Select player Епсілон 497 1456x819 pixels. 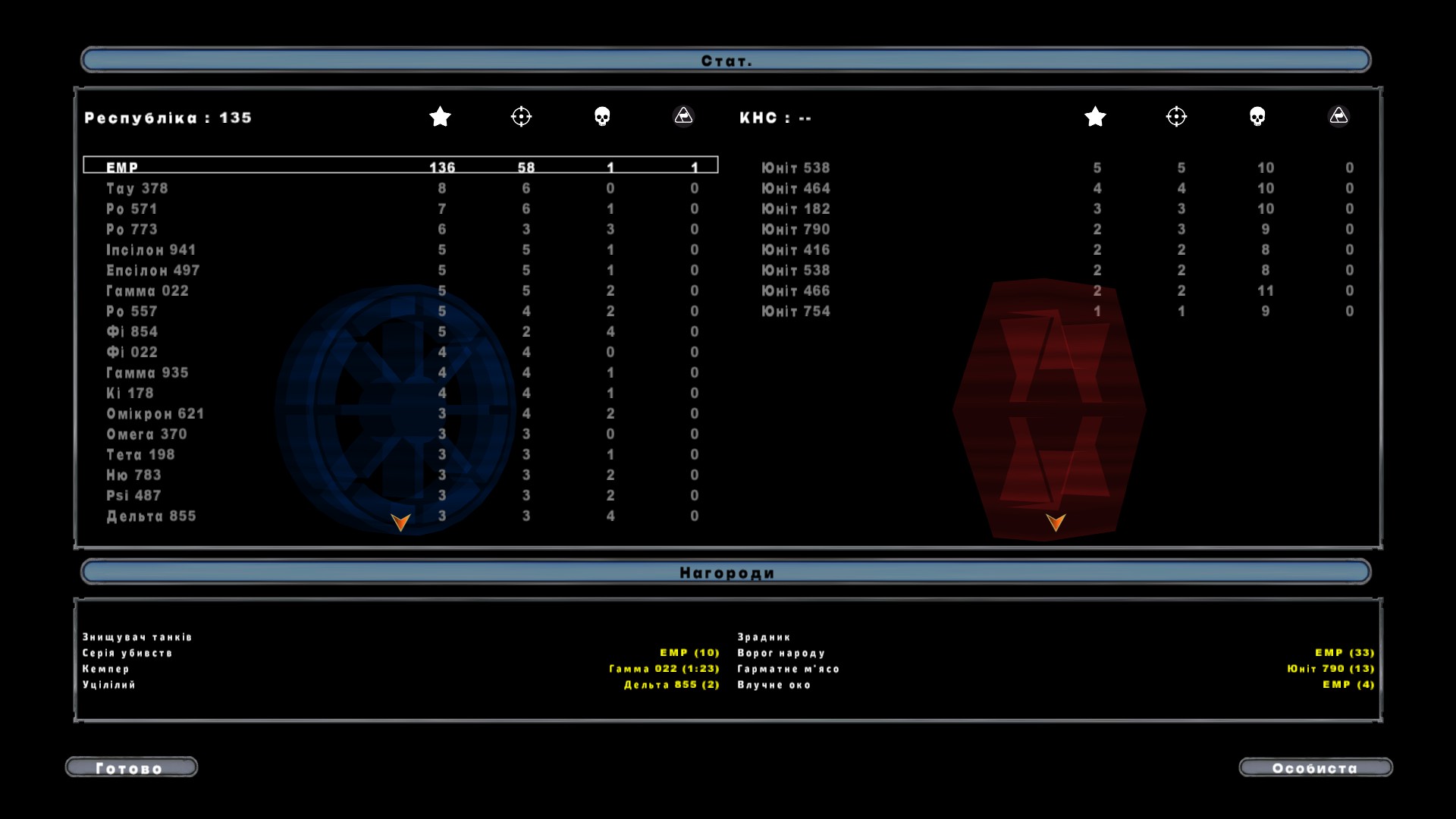point(400,270)
